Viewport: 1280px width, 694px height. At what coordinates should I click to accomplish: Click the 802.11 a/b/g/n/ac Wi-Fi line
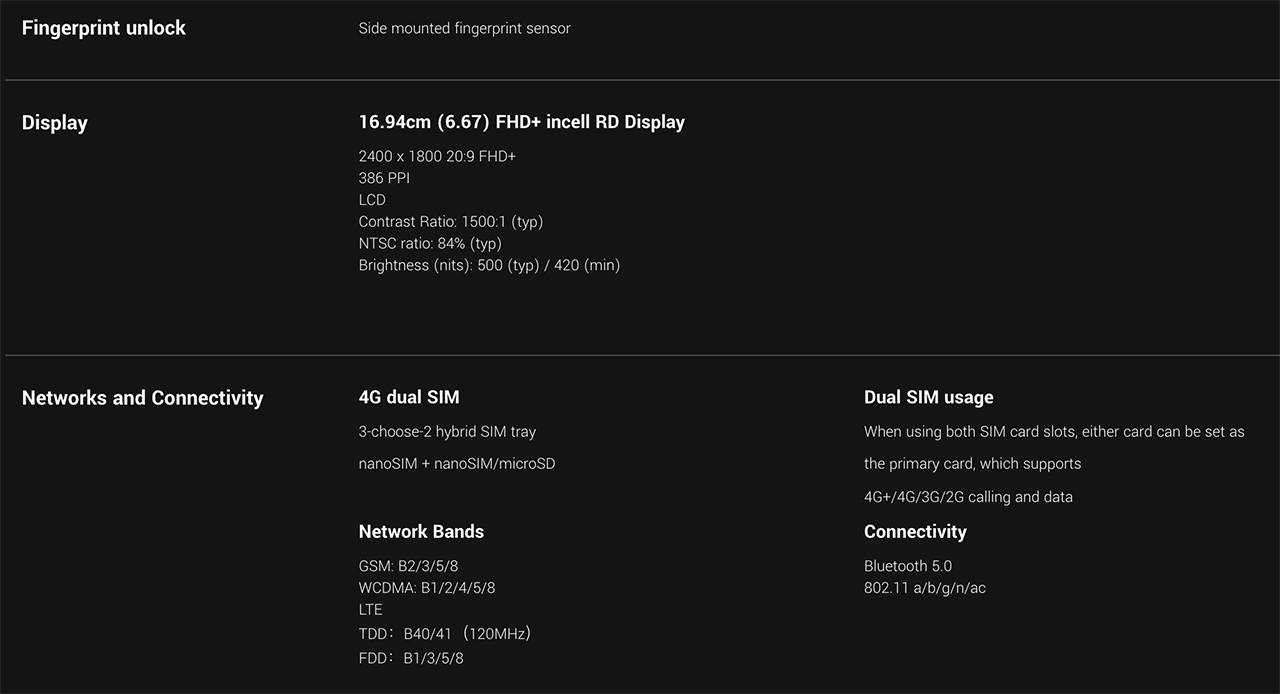924,588
